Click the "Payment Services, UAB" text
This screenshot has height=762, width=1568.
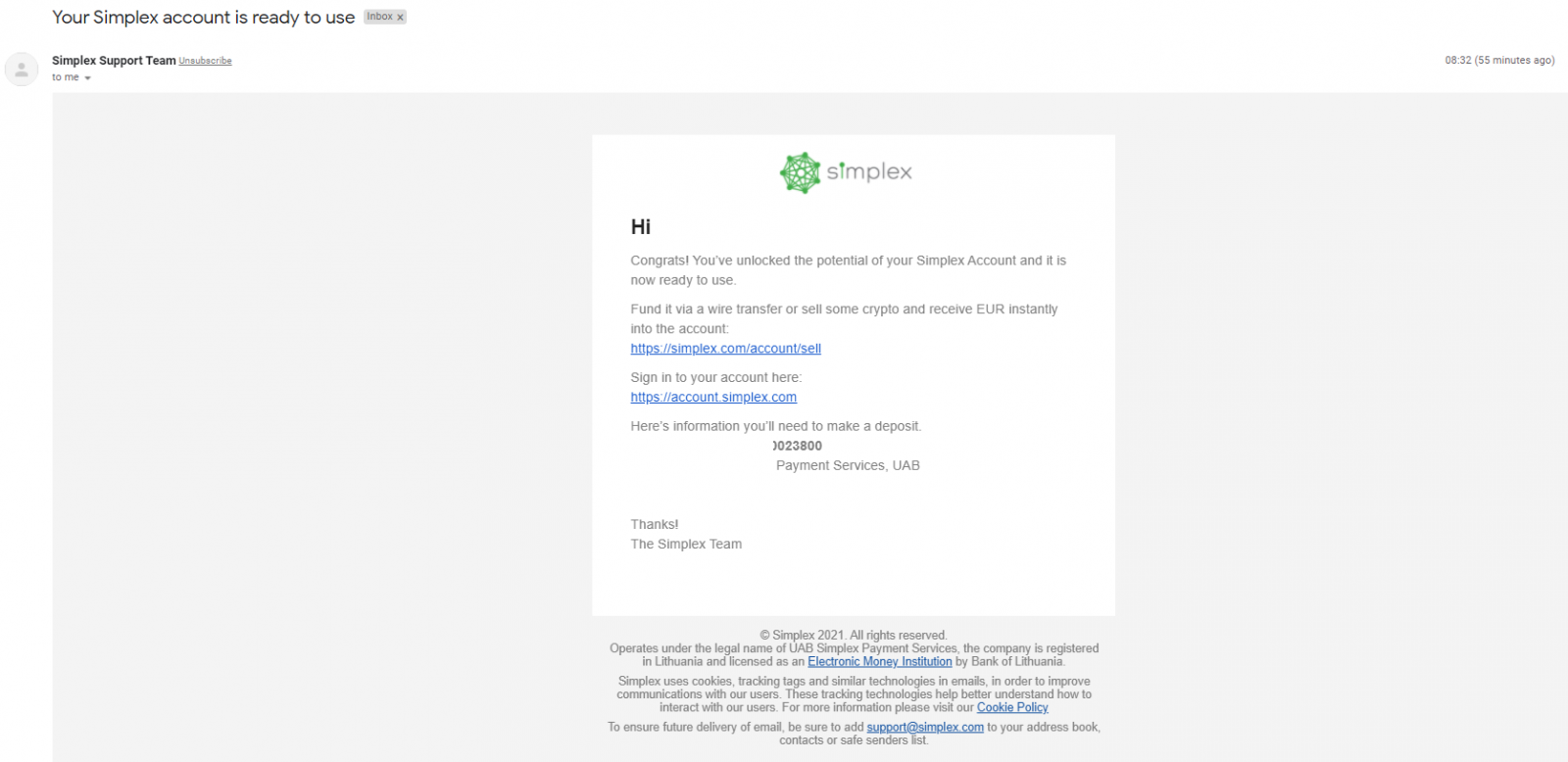tap(848, 466)
